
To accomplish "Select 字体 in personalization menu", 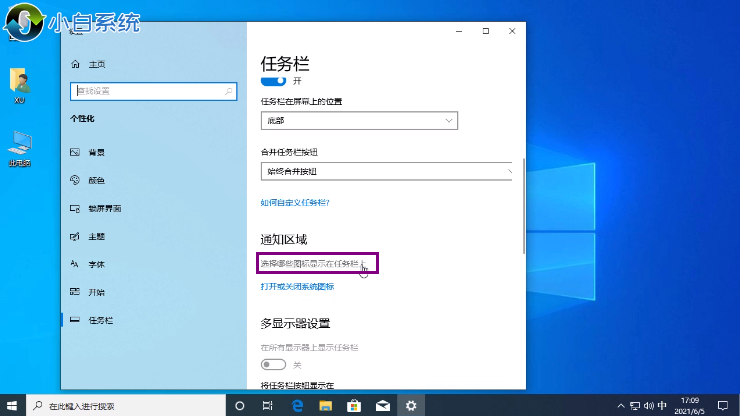I will click(x=96, y=264).
